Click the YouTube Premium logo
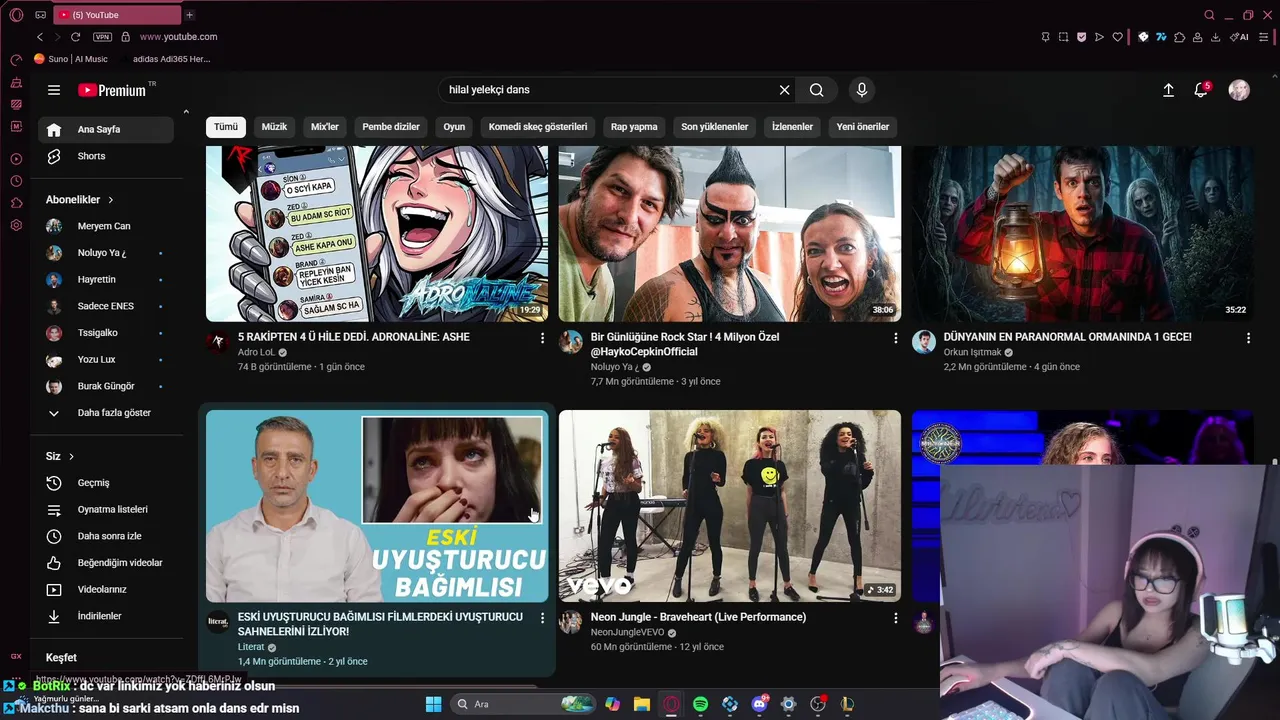 112,90
